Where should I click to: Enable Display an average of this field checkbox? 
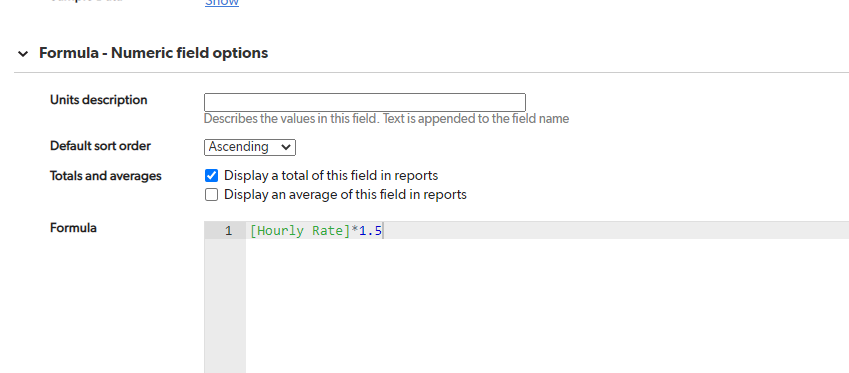[211, 194]
